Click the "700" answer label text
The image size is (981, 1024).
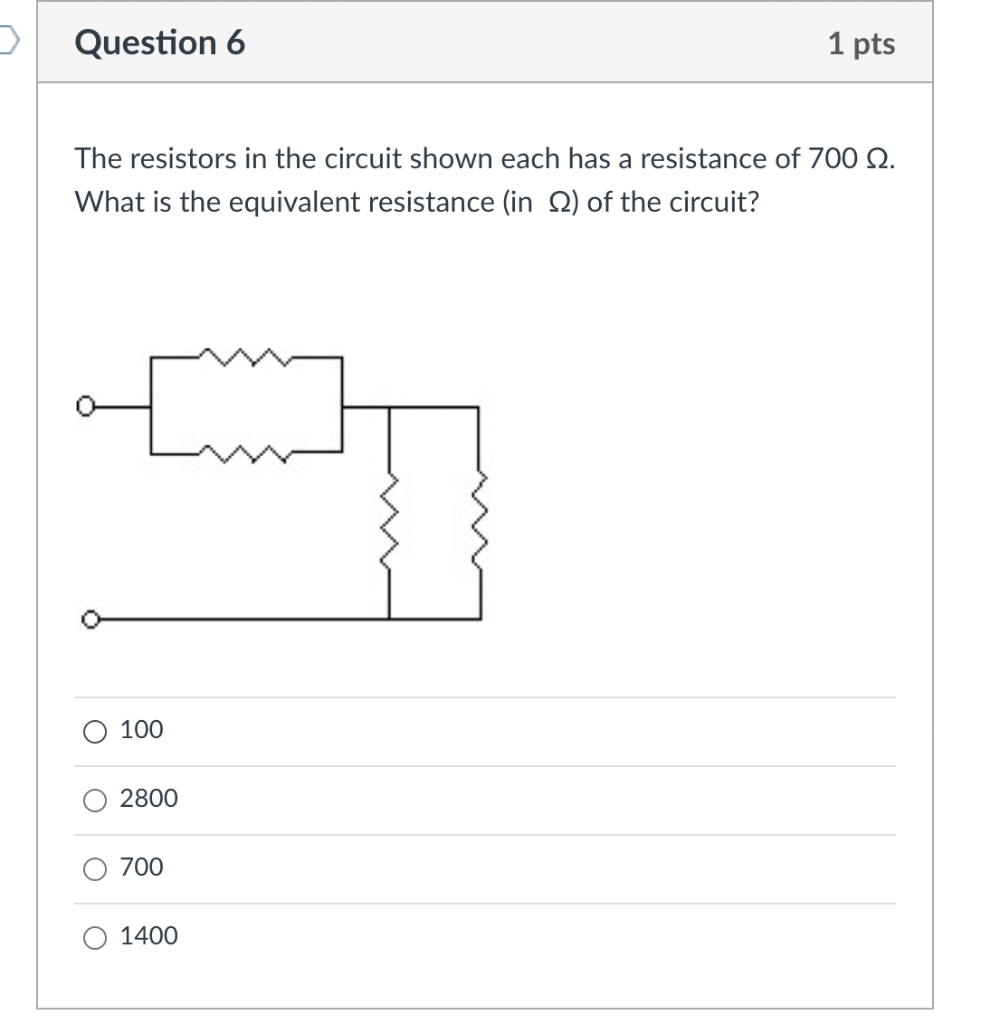[141, 867]
